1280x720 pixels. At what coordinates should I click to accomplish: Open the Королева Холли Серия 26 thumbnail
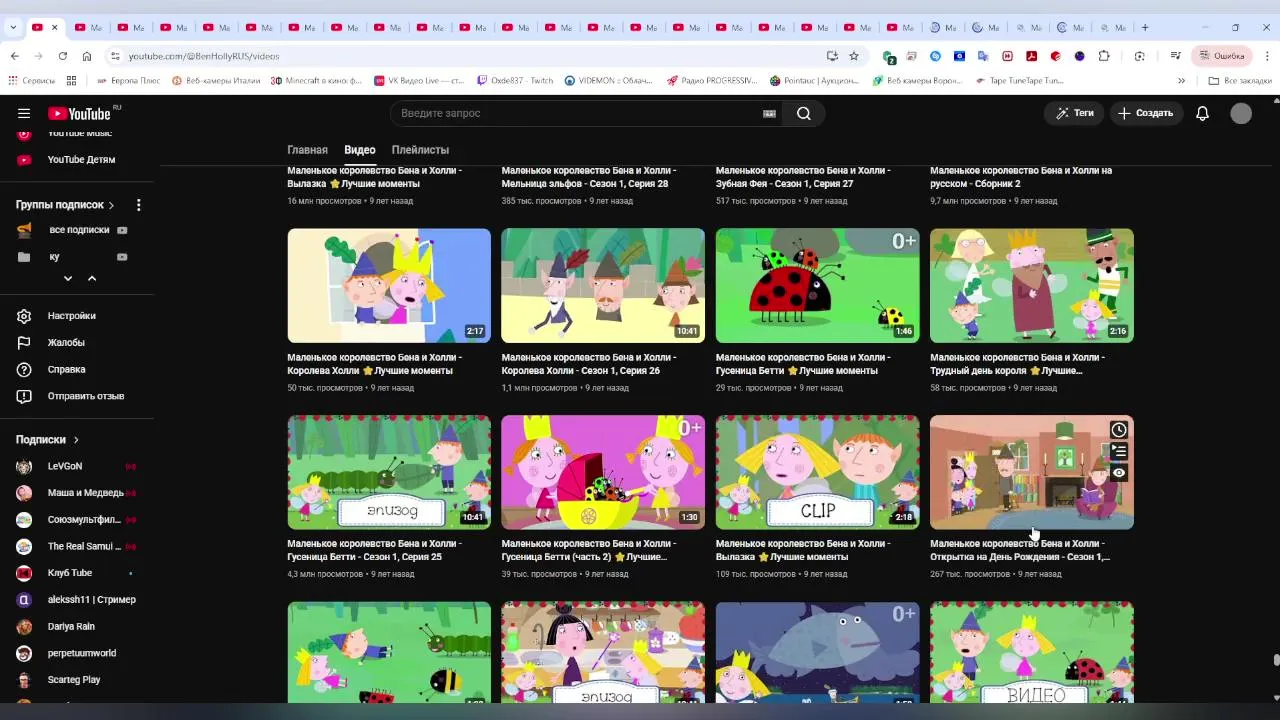pos(603,286)
